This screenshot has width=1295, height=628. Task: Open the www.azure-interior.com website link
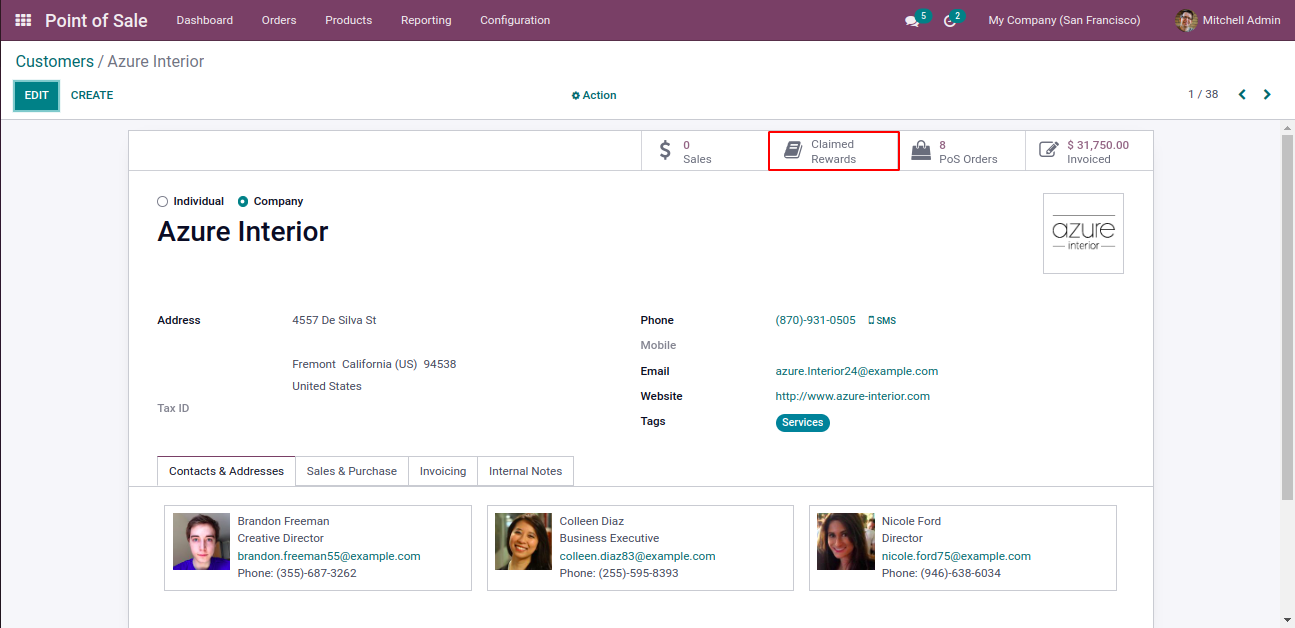853,397
